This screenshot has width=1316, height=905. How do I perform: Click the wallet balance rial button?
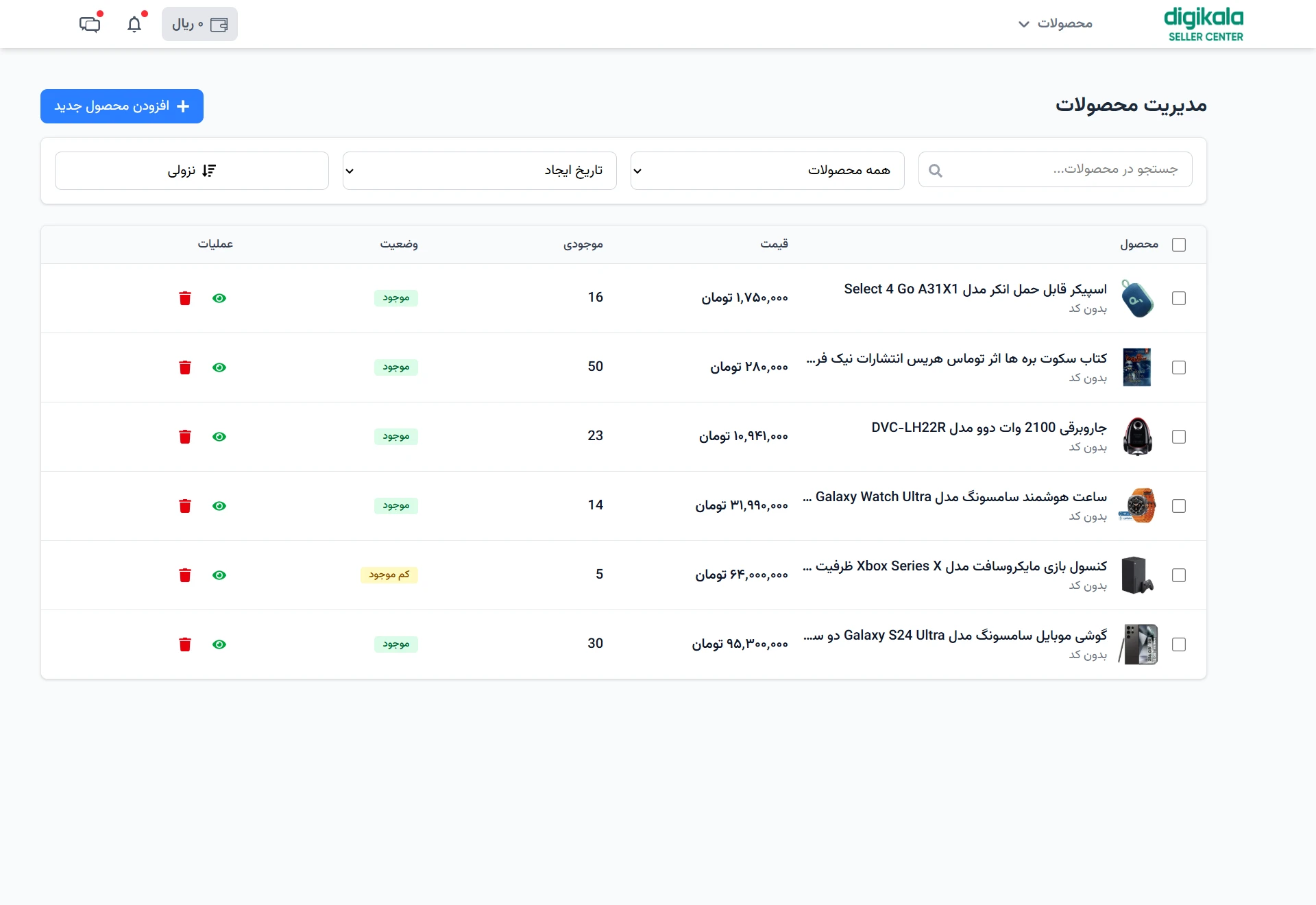coord(199,25)
